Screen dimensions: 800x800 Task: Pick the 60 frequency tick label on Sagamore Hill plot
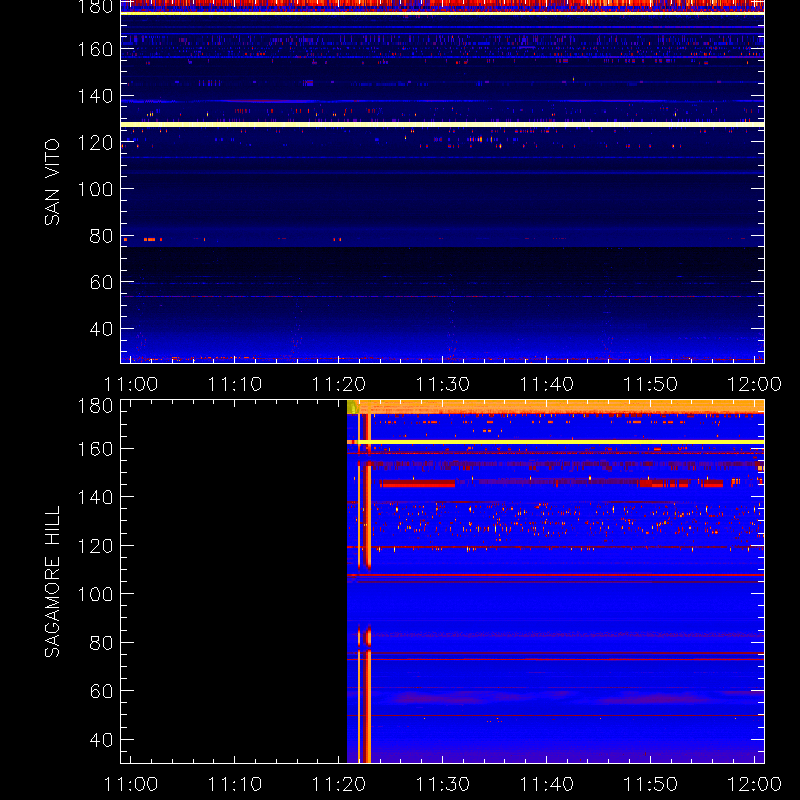coord(101,691)
